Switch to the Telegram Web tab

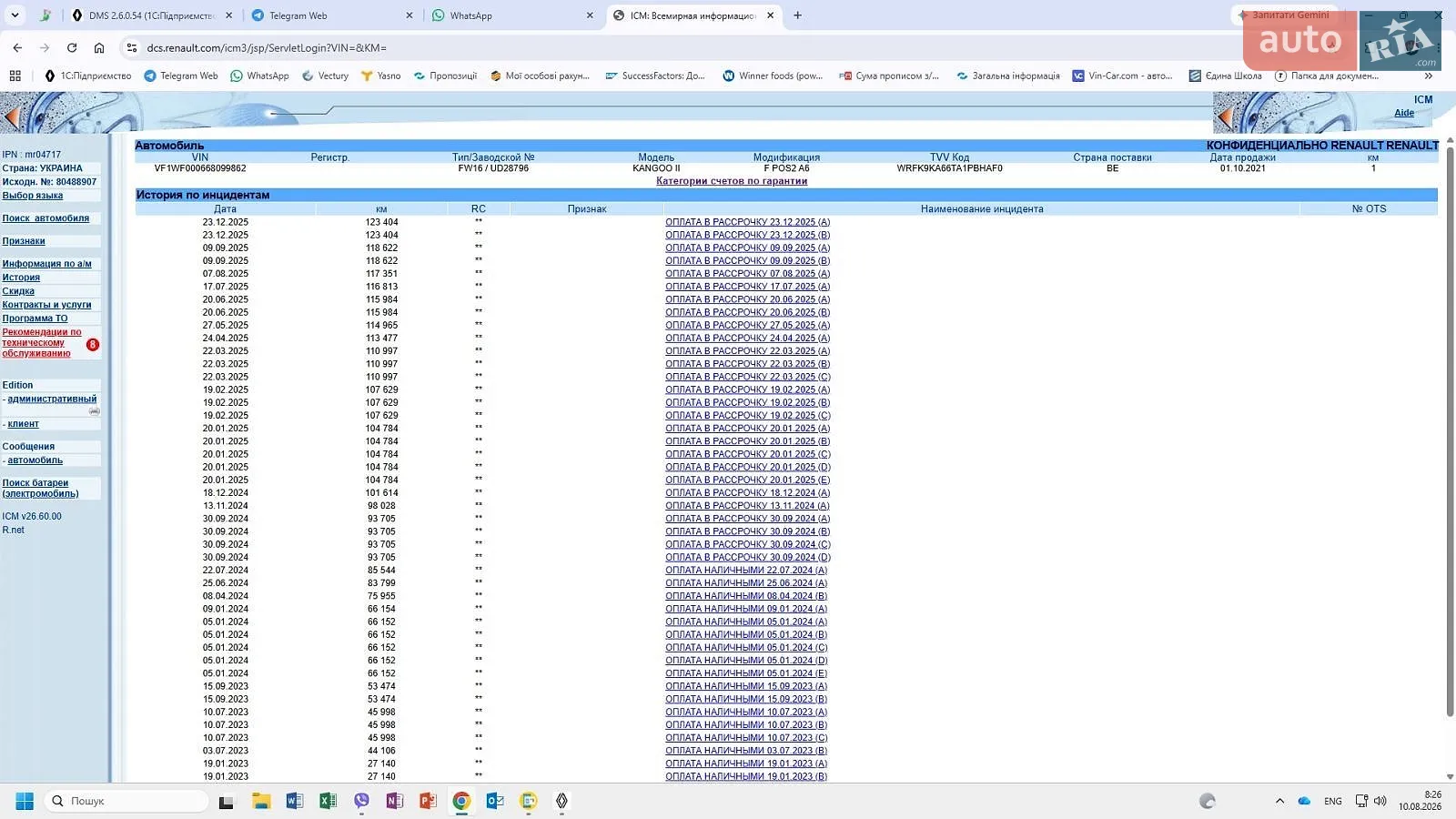coord(333,15)
